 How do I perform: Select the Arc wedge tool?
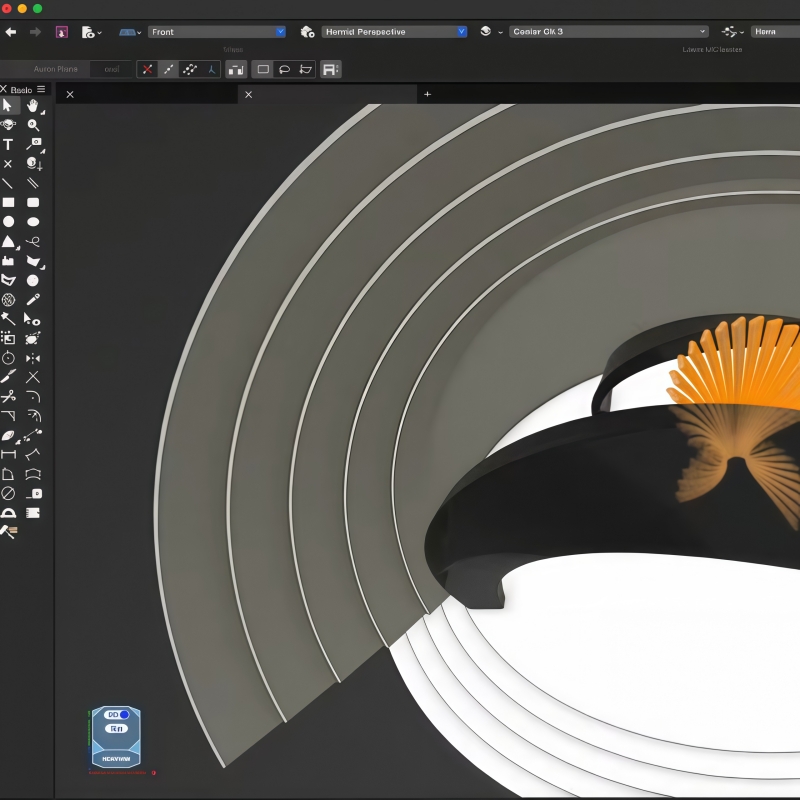(x=8, y=241)
